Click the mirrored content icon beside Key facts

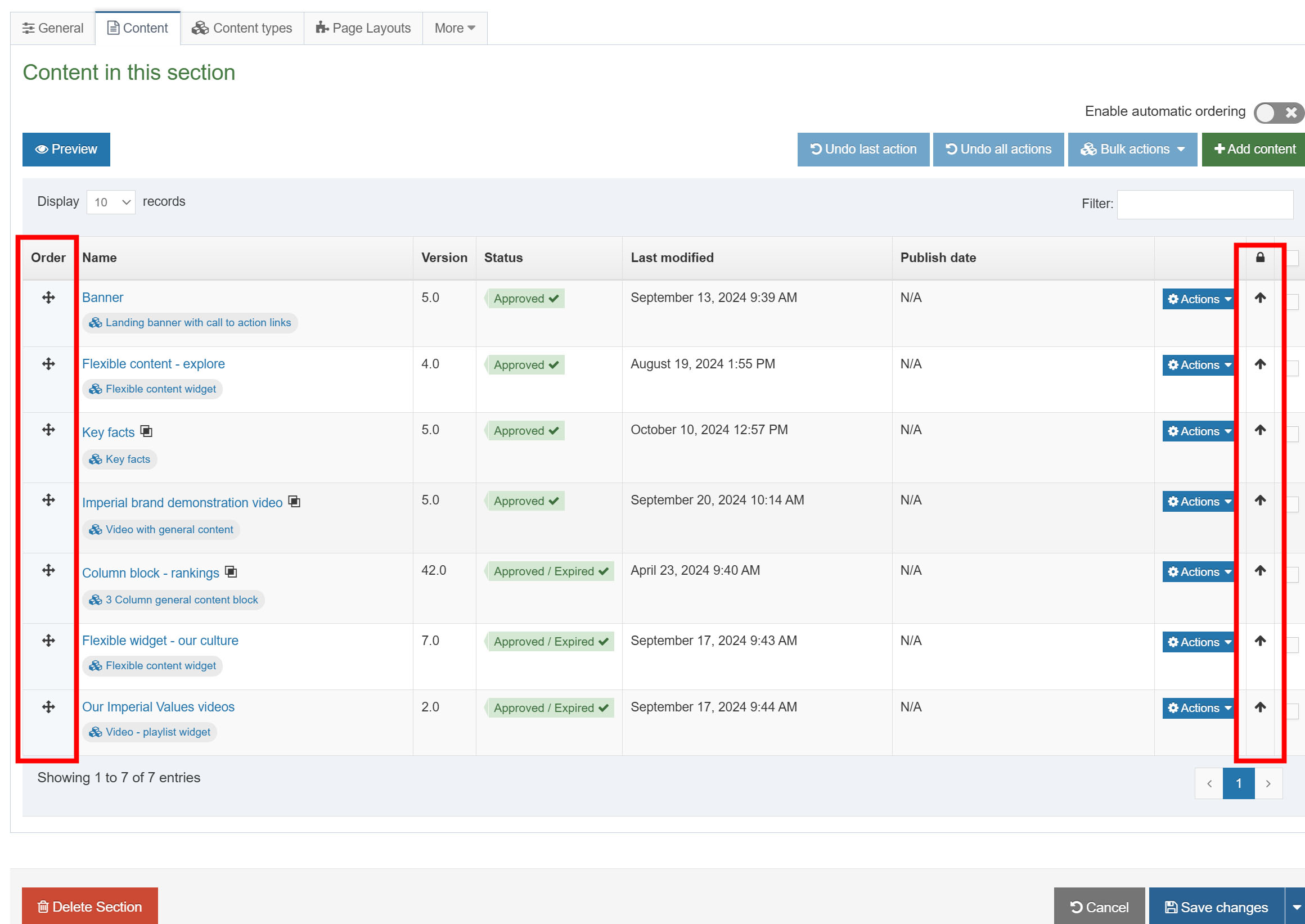pos(147,431)
